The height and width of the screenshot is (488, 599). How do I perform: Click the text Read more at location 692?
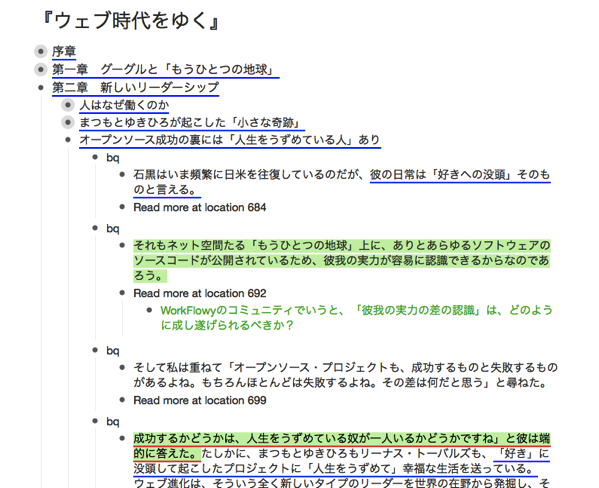tap(200, 293)
